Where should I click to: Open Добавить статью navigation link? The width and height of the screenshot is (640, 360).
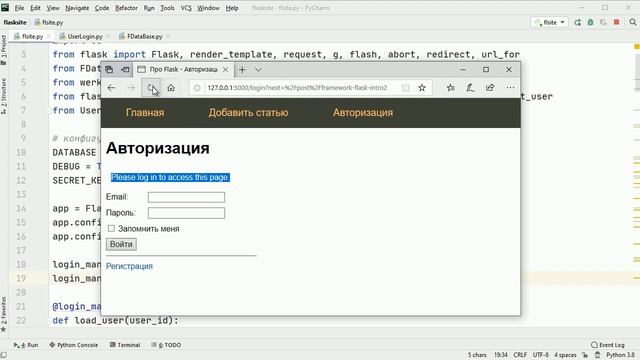[248, 113]
